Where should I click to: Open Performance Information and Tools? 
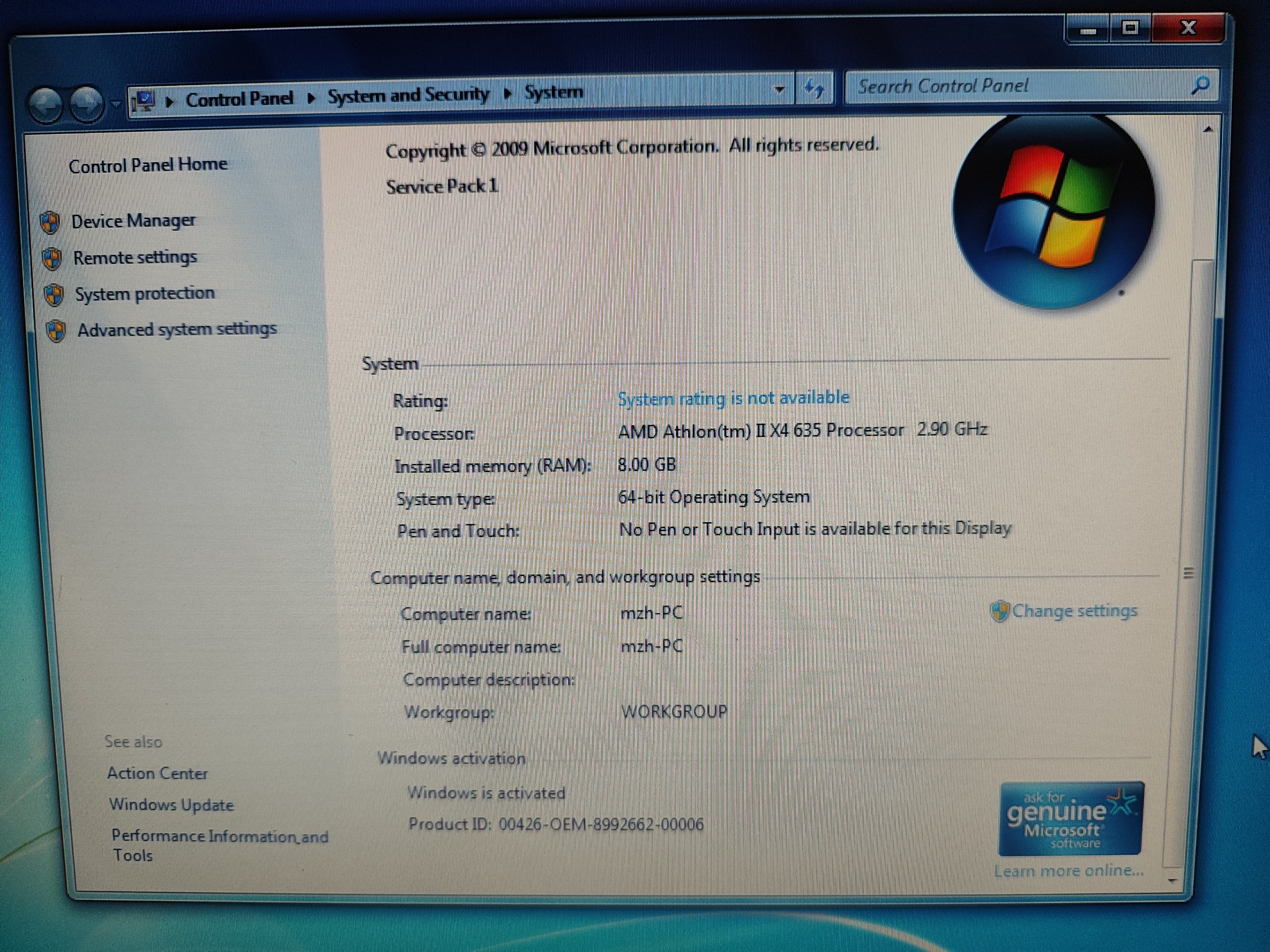click(x=219, y=845)
